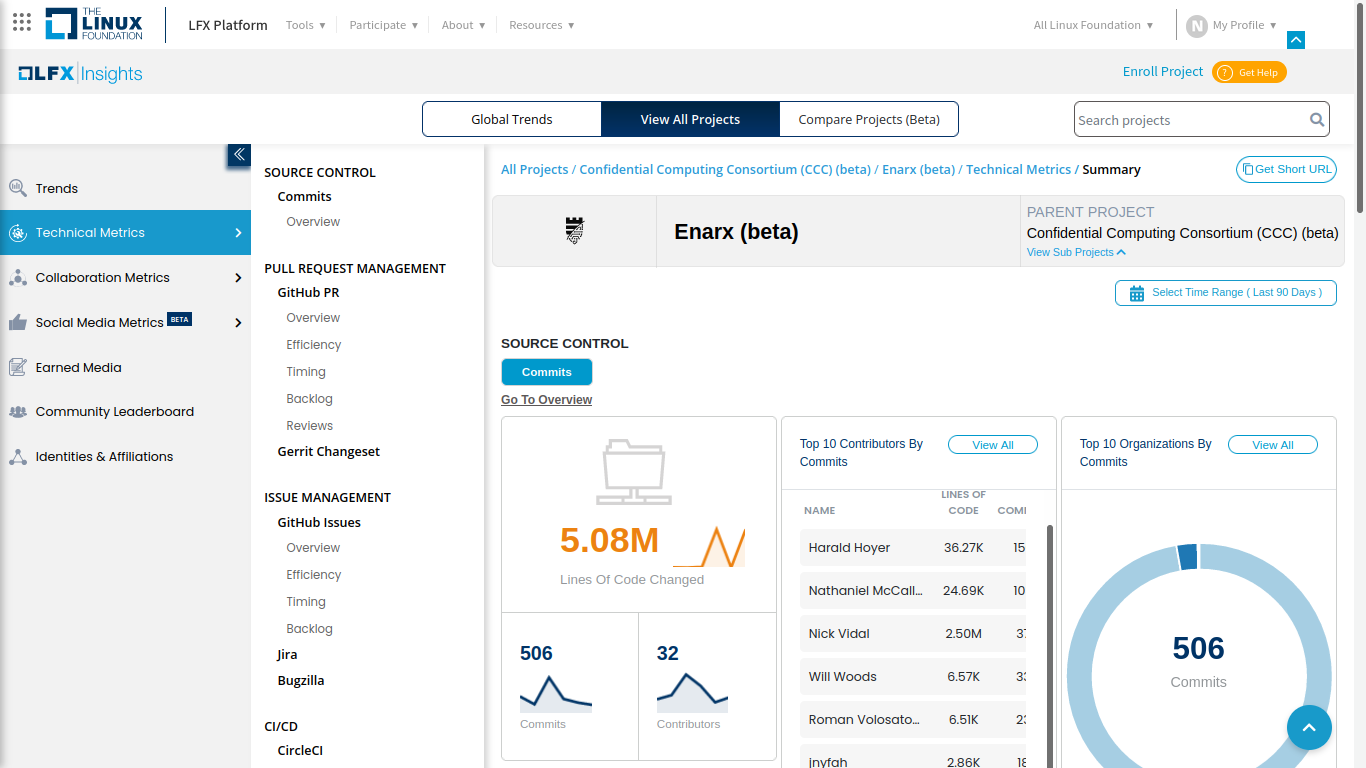Screen dimensions: 1366x768
Task: Click the Get Short URL button
Action: tap(1286, 169)
